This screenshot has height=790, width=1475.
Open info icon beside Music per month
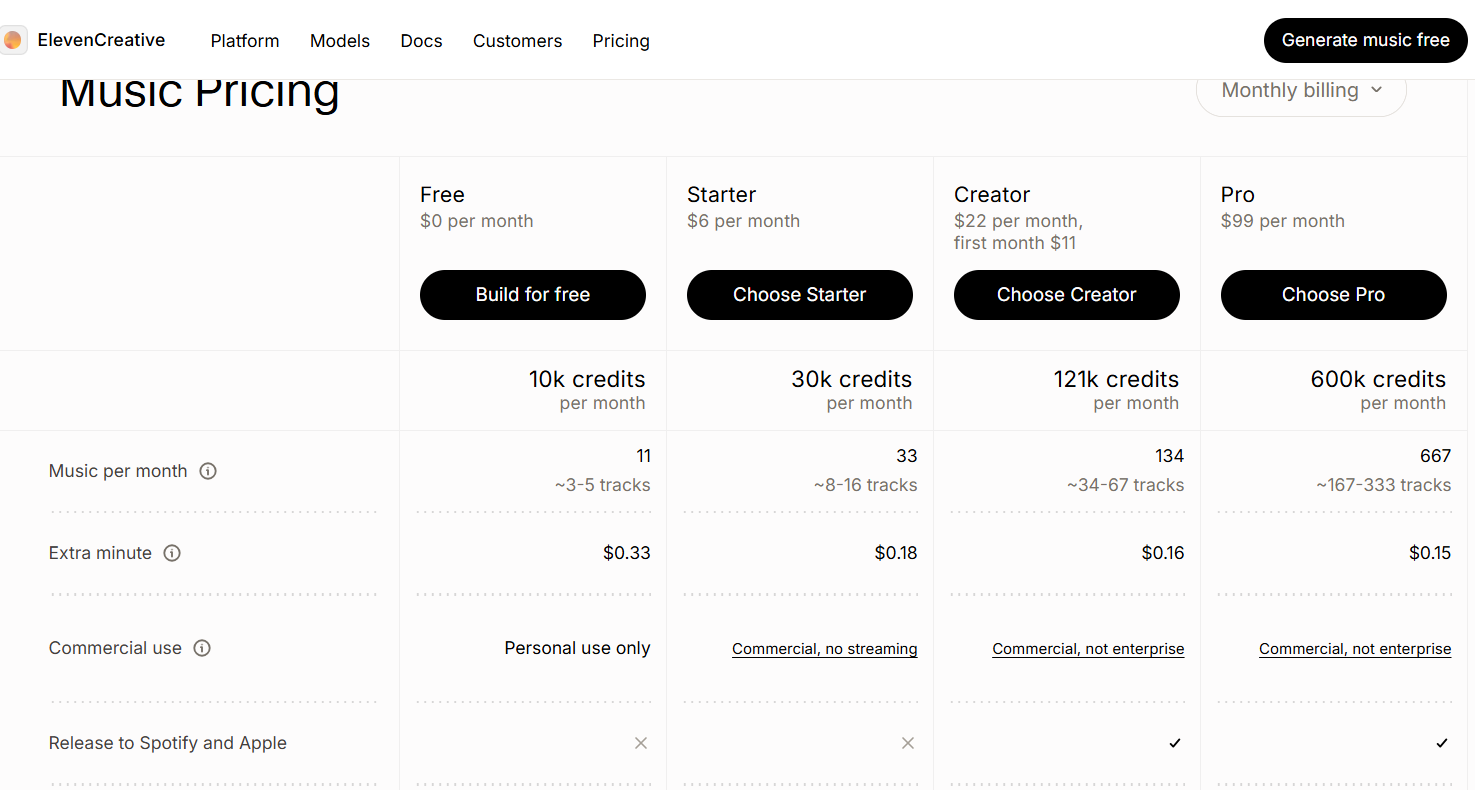[x=208, y=471]
